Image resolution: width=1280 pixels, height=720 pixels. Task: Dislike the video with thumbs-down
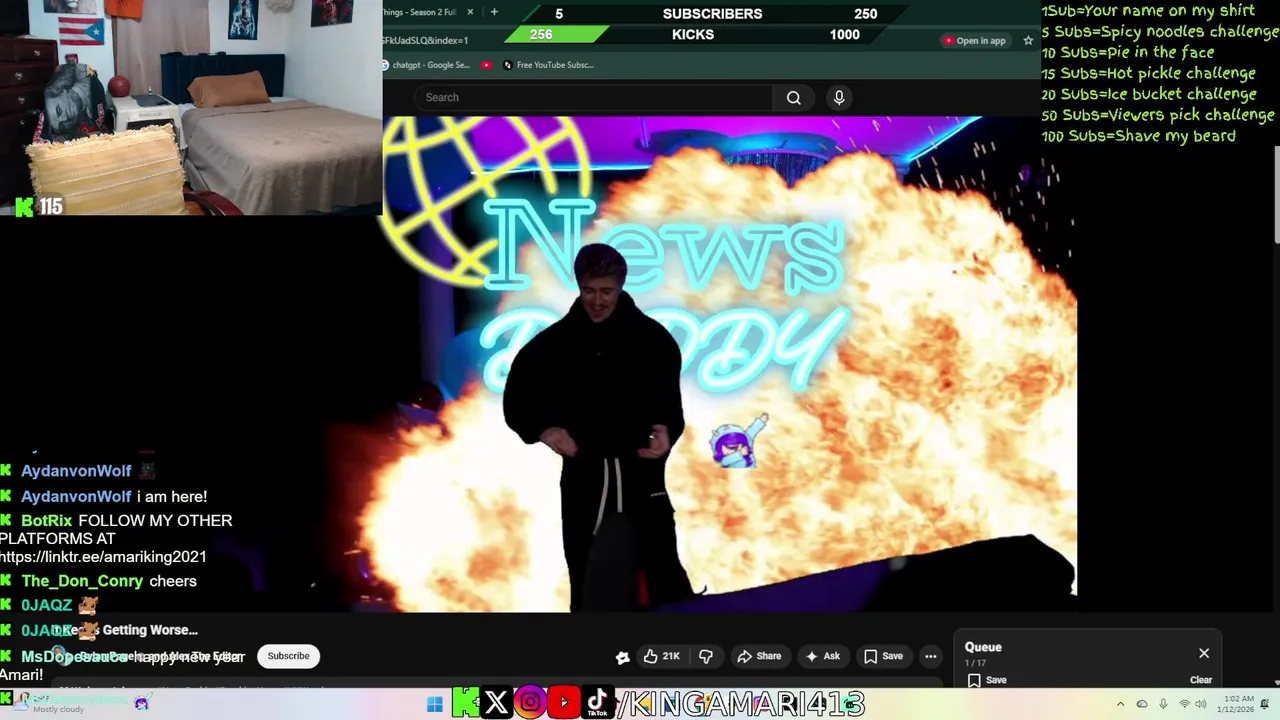706,656
